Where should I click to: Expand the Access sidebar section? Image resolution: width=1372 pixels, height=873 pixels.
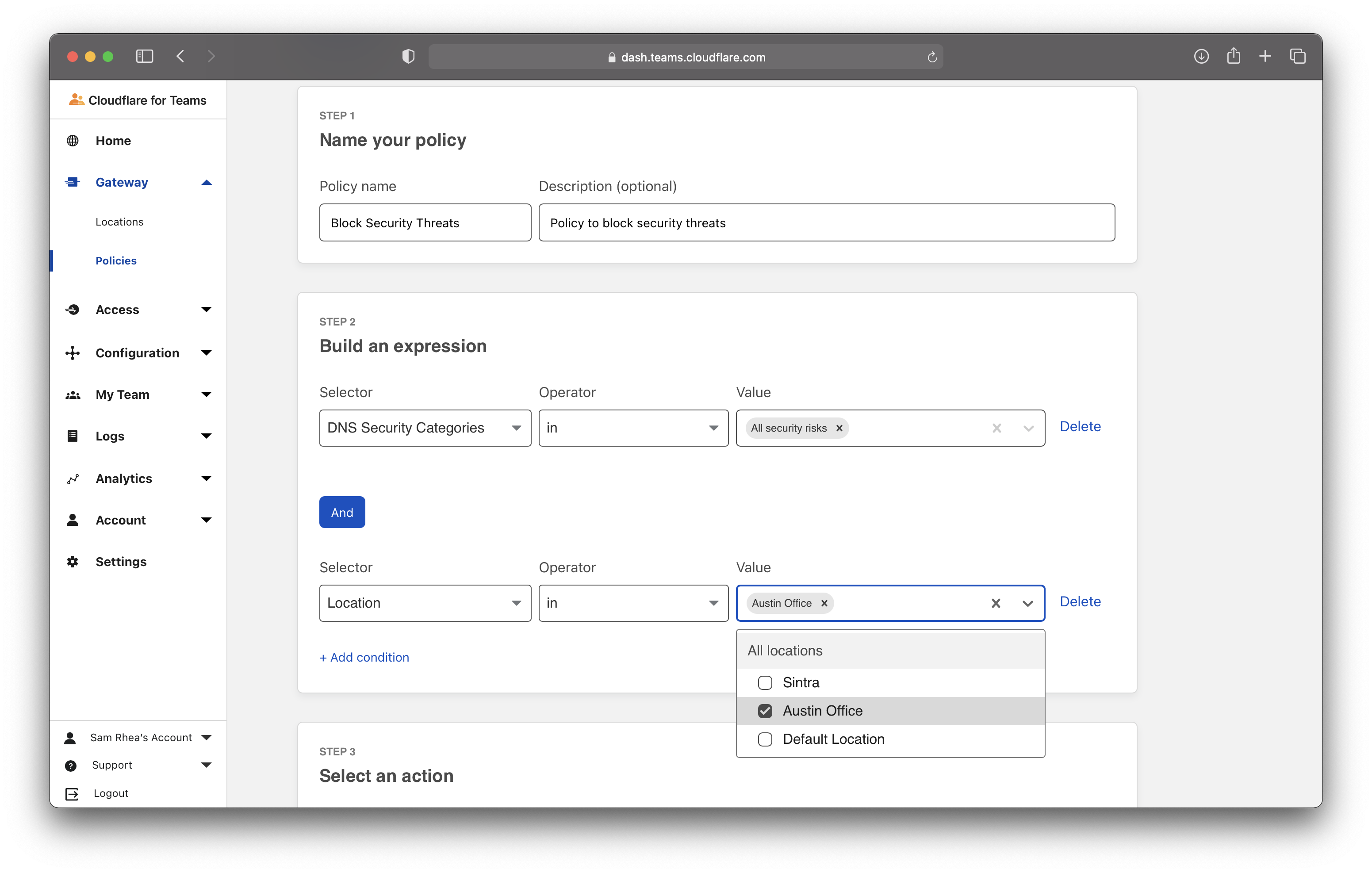coord(206,310)
